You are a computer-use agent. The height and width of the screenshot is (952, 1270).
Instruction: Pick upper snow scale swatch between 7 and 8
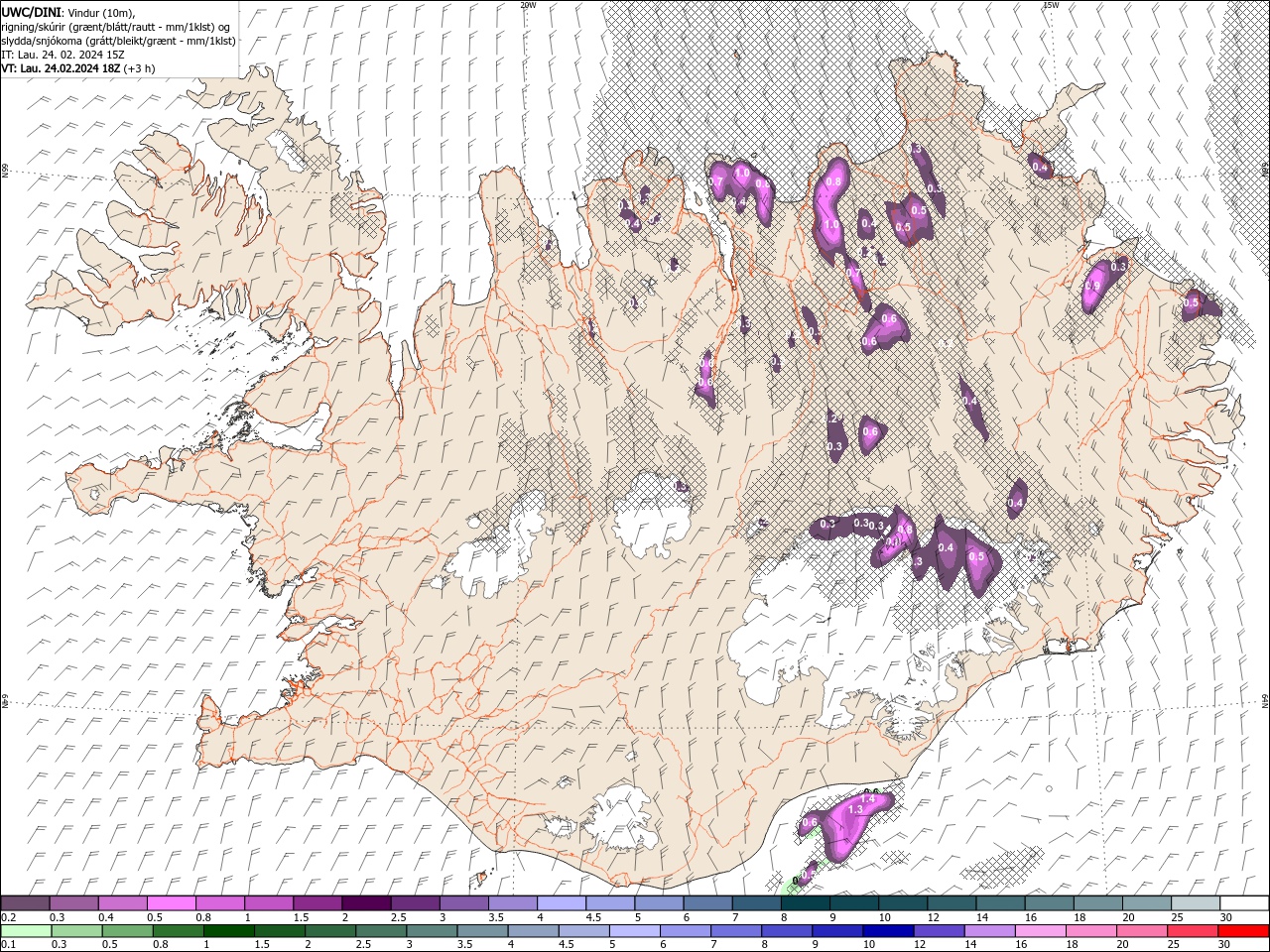[755, 903]
